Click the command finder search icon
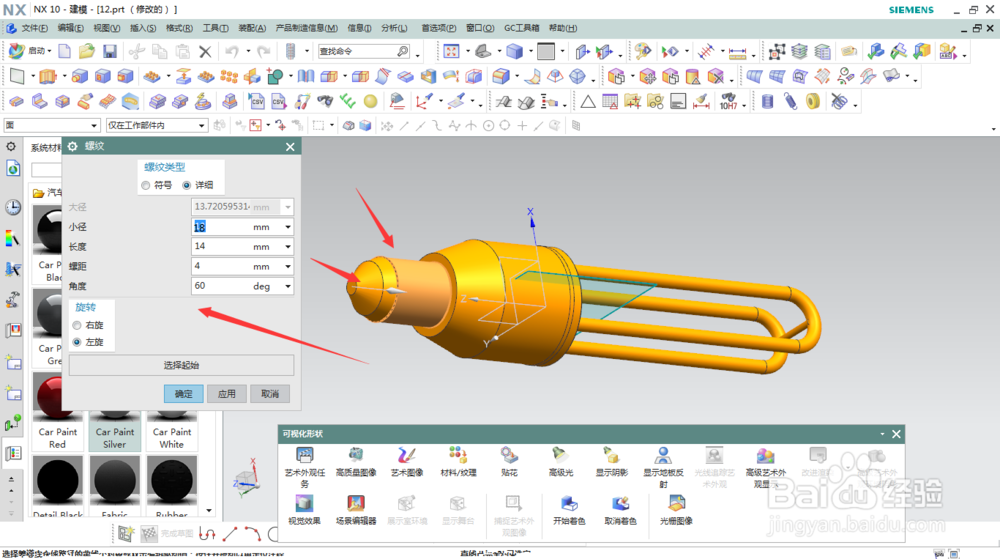This screenshot has height=559, width=1000. pyautogui.click(x=402, y=51)
